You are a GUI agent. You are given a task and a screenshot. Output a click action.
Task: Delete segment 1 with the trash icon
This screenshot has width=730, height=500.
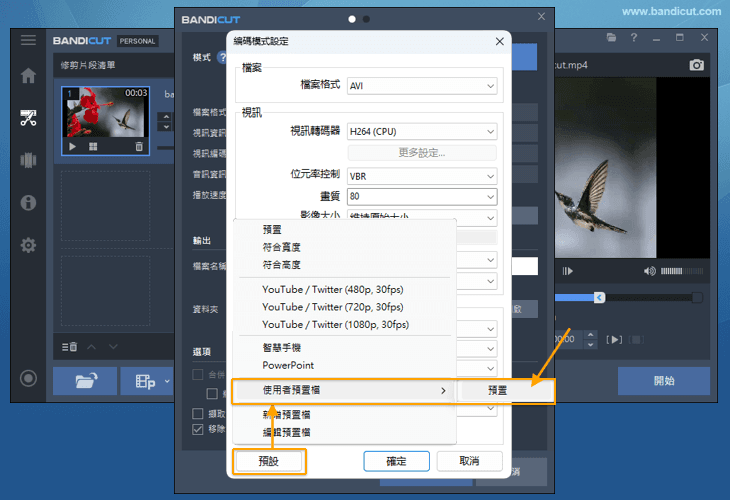[x=139, y=147]
